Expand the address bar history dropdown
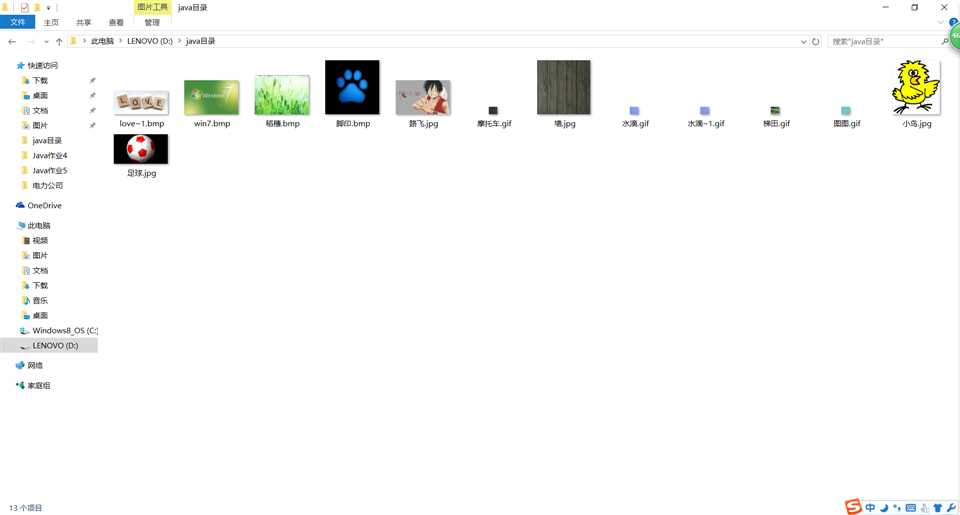The height and width of the screenshot is (515, 960). click(803, 42)
